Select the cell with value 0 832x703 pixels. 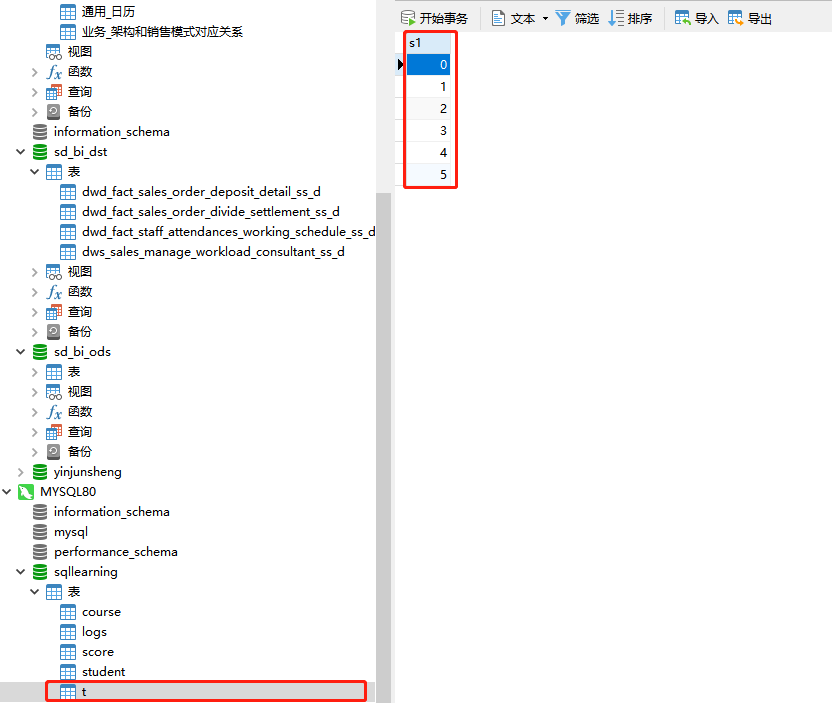[x=428, y=65]
